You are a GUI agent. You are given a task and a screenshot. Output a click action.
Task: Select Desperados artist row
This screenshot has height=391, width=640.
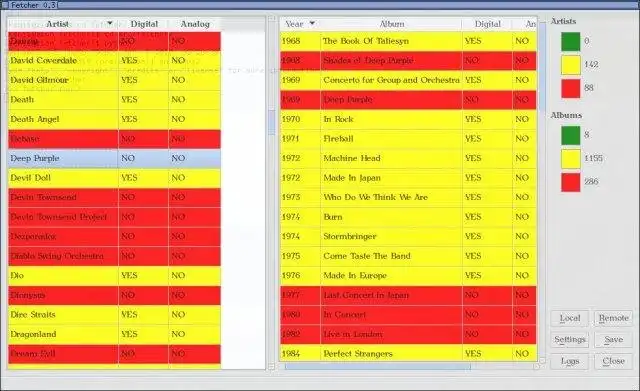[x=114, y=236]
